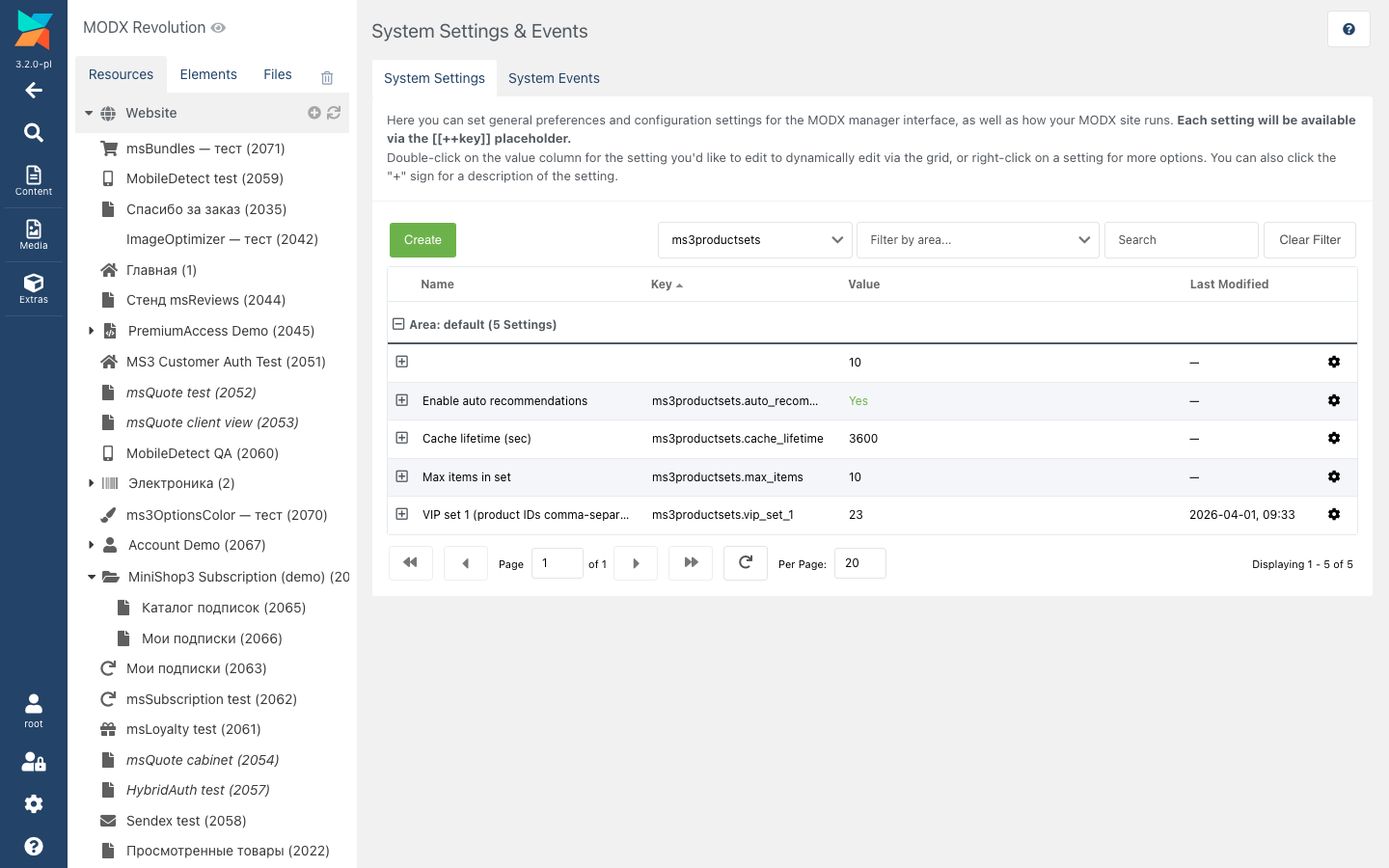Click the MODX logo icon
The width and height of the screenshot is (1389, 868).
click(x=34, y=30)
